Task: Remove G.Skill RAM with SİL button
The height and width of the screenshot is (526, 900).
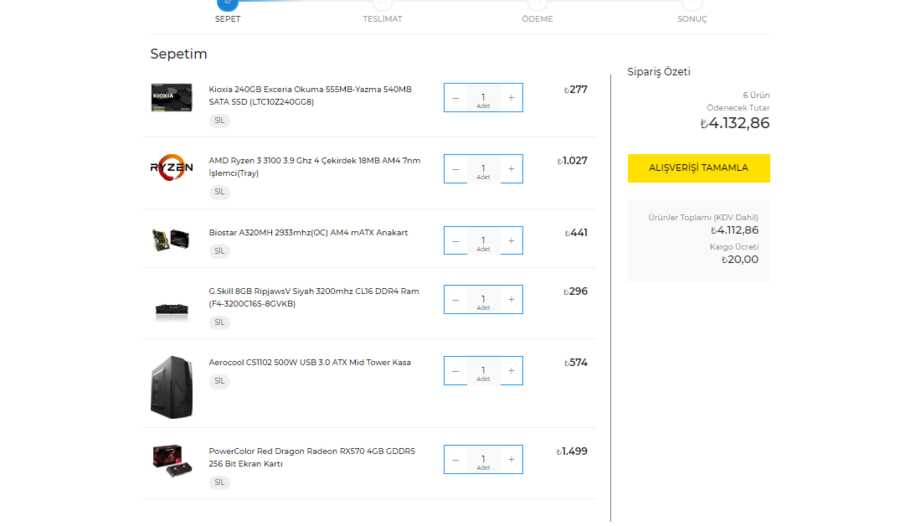Action: 219,322
